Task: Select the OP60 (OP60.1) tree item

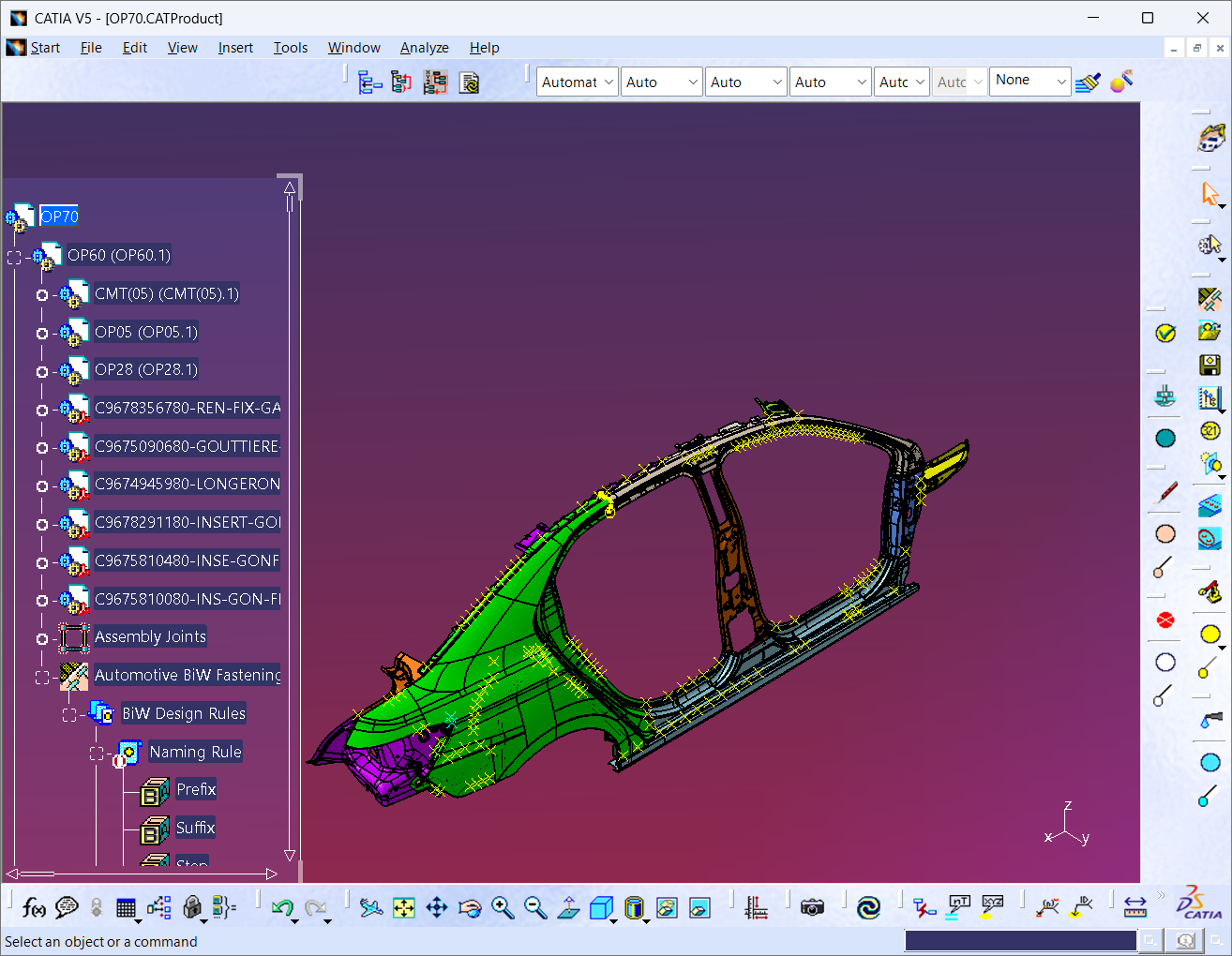Action: (x=118, y=255)
